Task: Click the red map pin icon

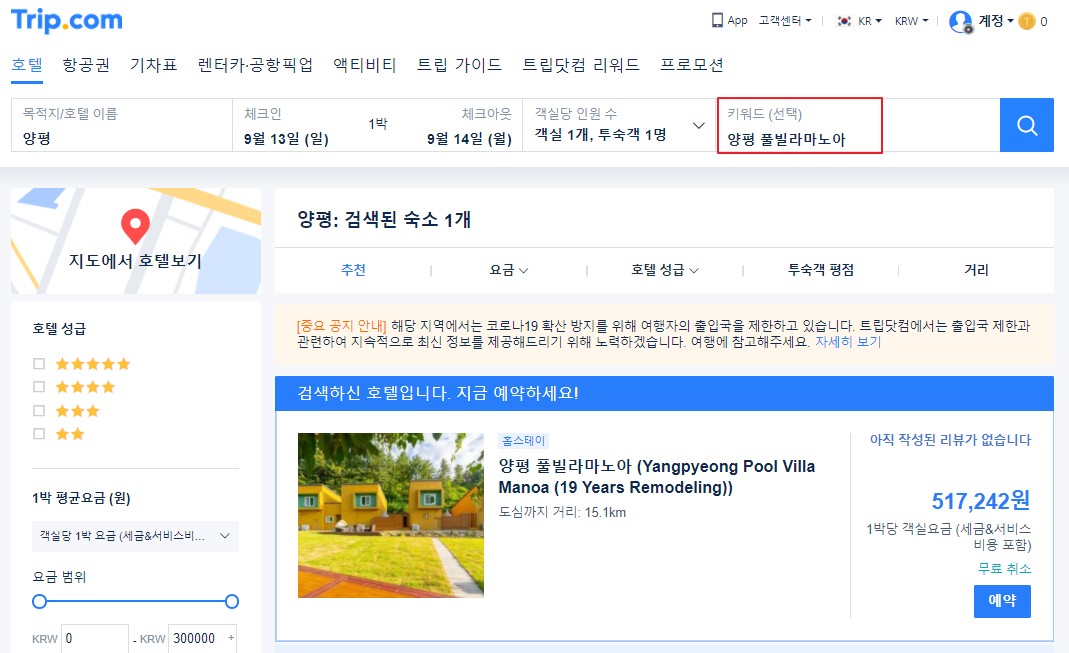Action: pyautogui.click(x=135, y=226)
